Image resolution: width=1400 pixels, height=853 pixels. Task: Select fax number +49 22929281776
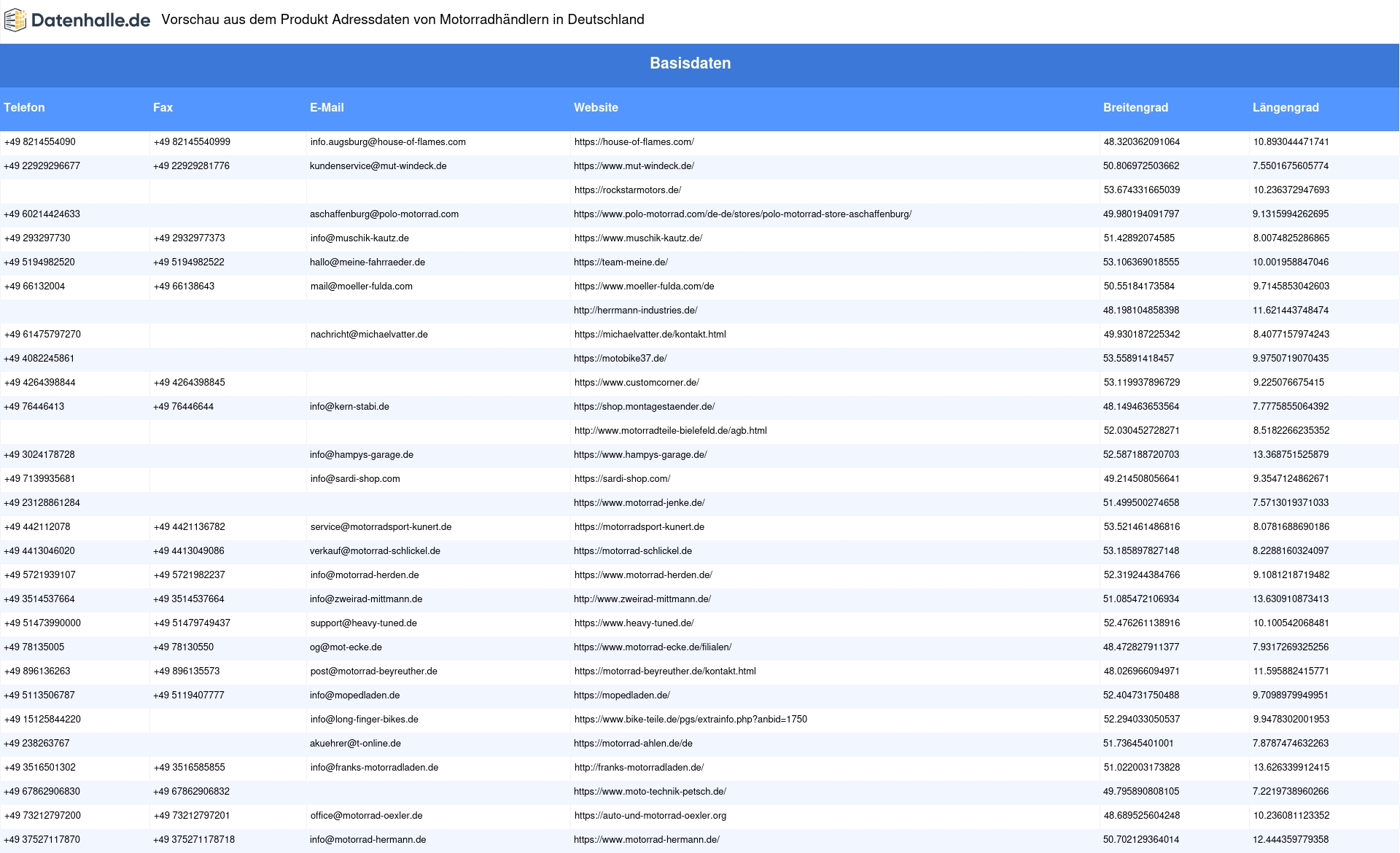[x=191, y=166]
